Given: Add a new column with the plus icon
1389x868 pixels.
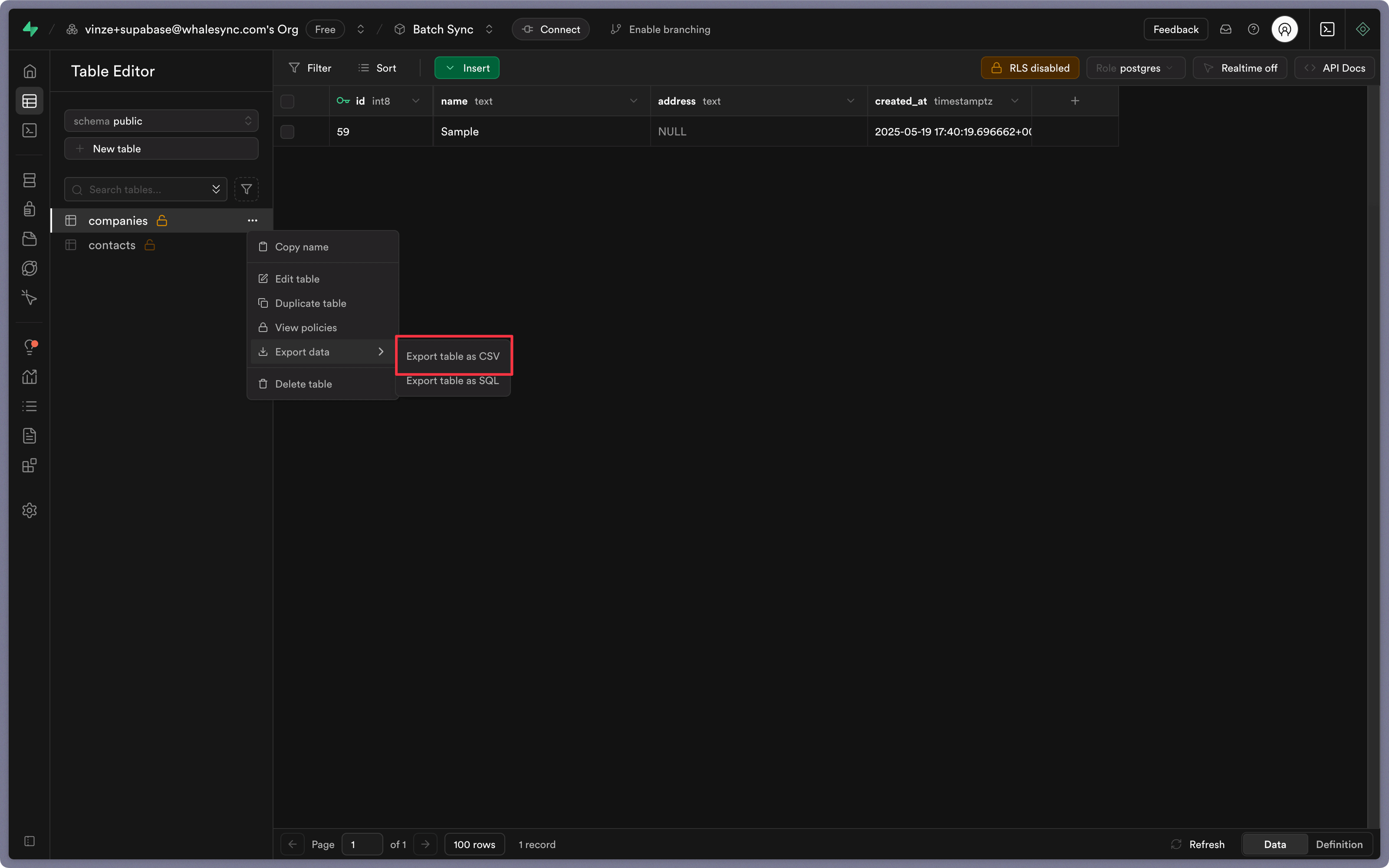Looking at the screenshot, I should (x=1075, y=101).
